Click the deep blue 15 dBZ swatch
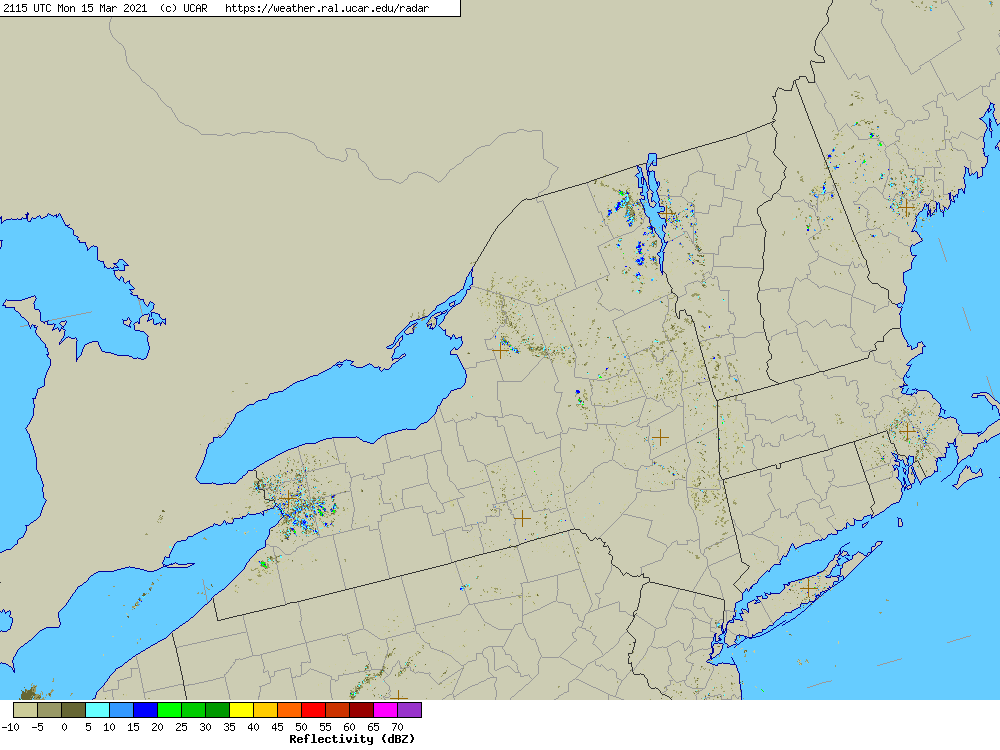Viewport: 1000px width, 750px height. (x=145, y=710)
